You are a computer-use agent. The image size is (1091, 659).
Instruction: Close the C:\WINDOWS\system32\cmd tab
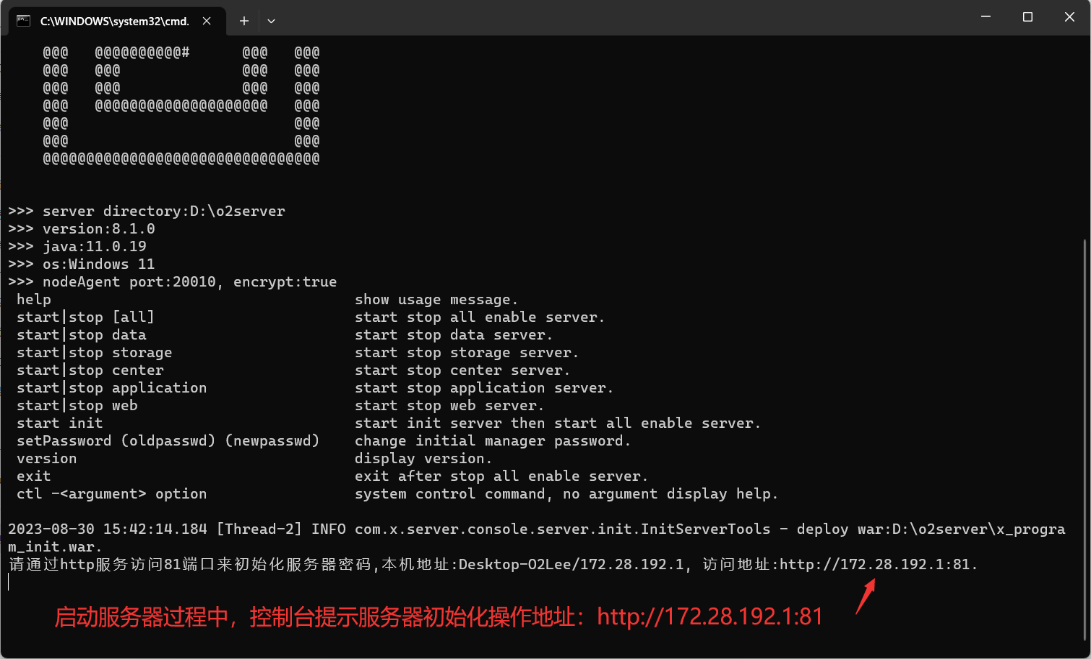pyautogui.click(x=207, y=21)
